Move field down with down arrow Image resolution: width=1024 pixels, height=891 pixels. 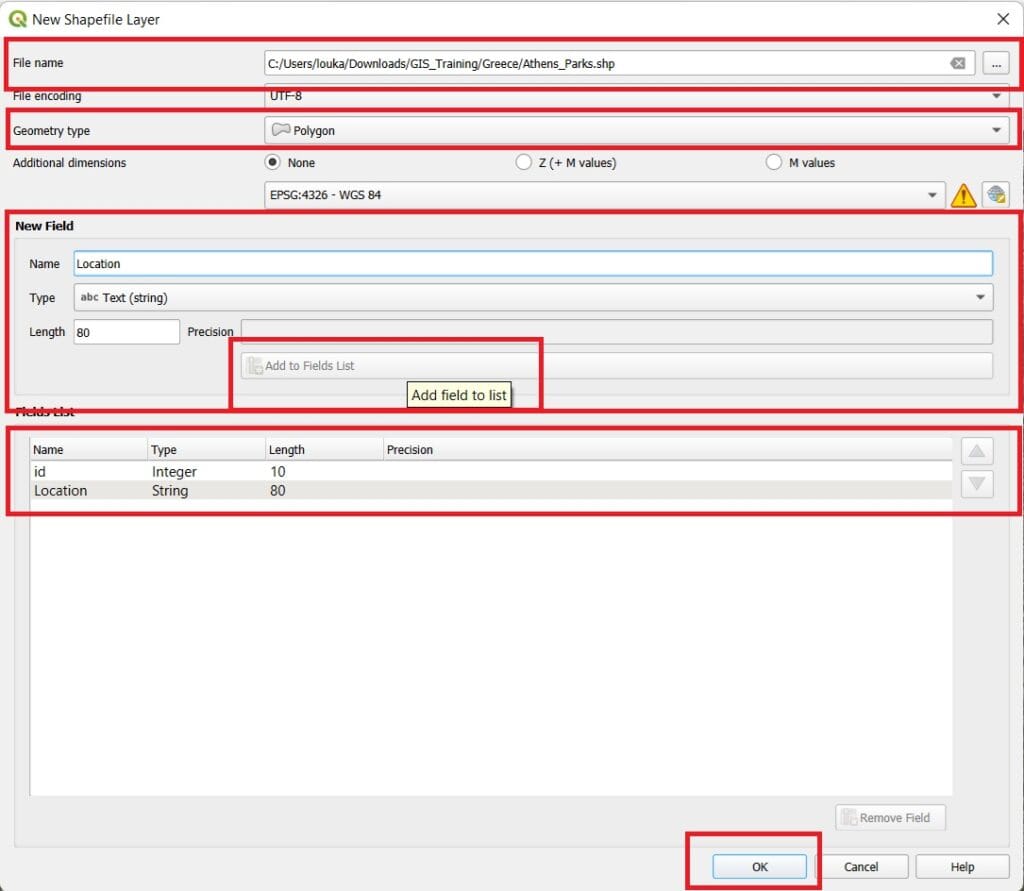pos(977,483)
